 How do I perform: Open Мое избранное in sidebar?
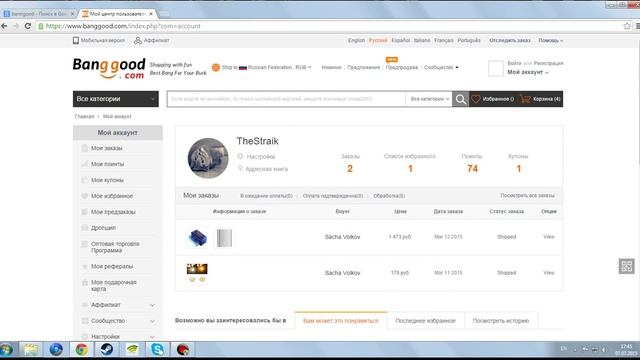tap(112, 196)
